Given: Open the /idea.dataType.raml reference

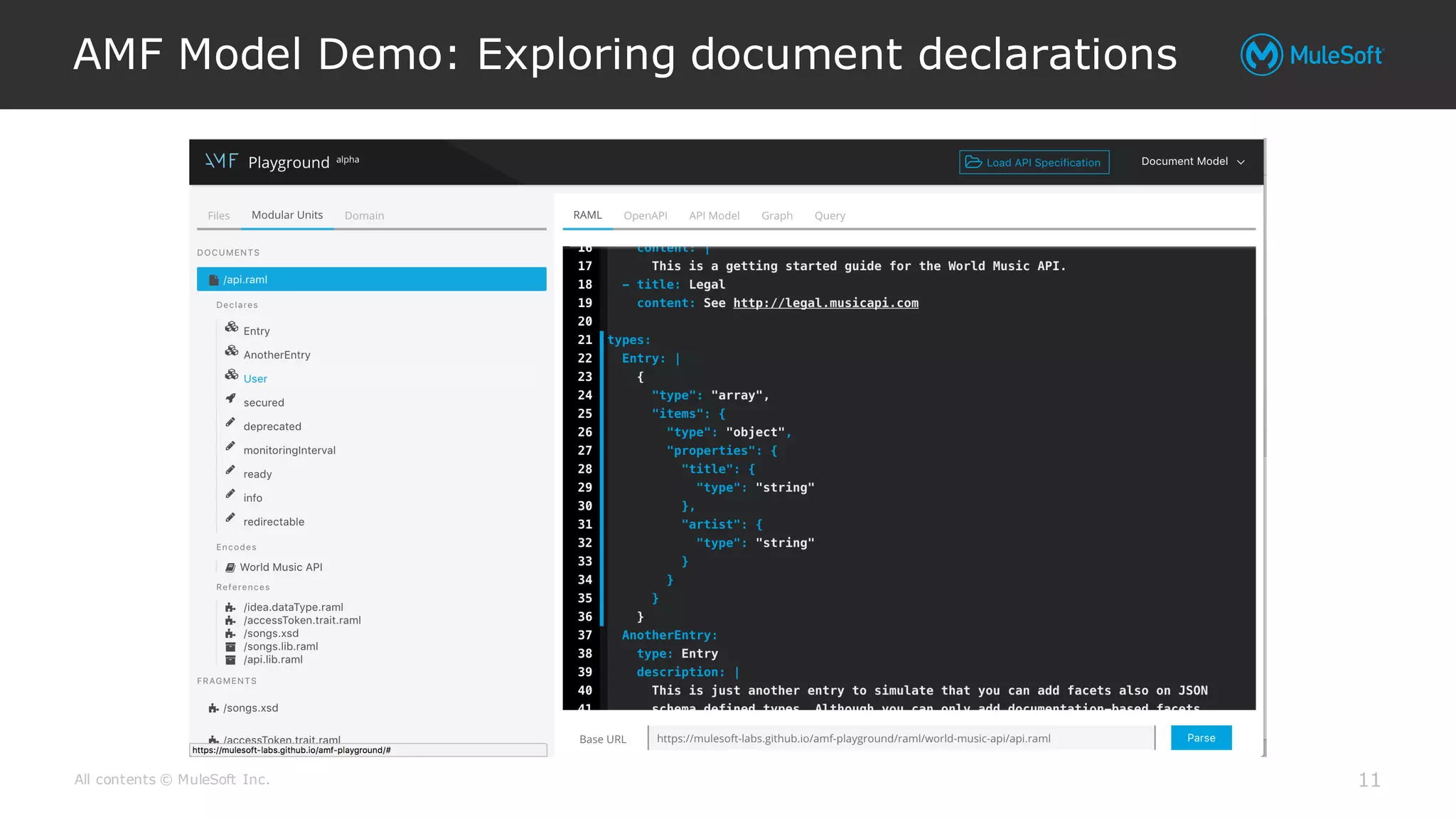Looking at the screenshot, I should pyautogui.click(x=293, y=607).
